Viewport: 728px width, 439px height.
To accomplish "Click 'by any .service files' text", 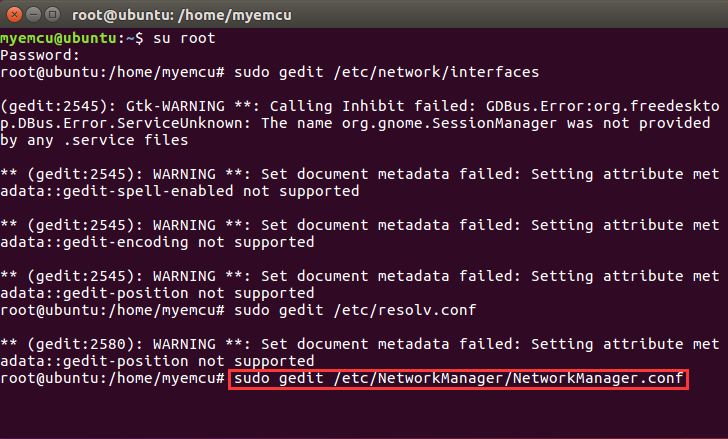I will tap(94, 140).
